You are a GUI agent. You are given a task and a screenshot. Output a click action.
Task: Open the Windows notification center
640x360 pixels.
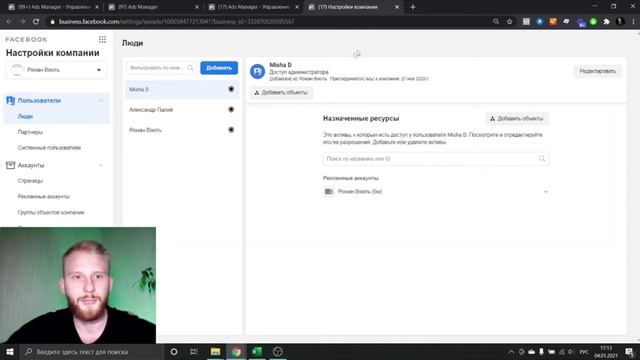pos(630,351)
